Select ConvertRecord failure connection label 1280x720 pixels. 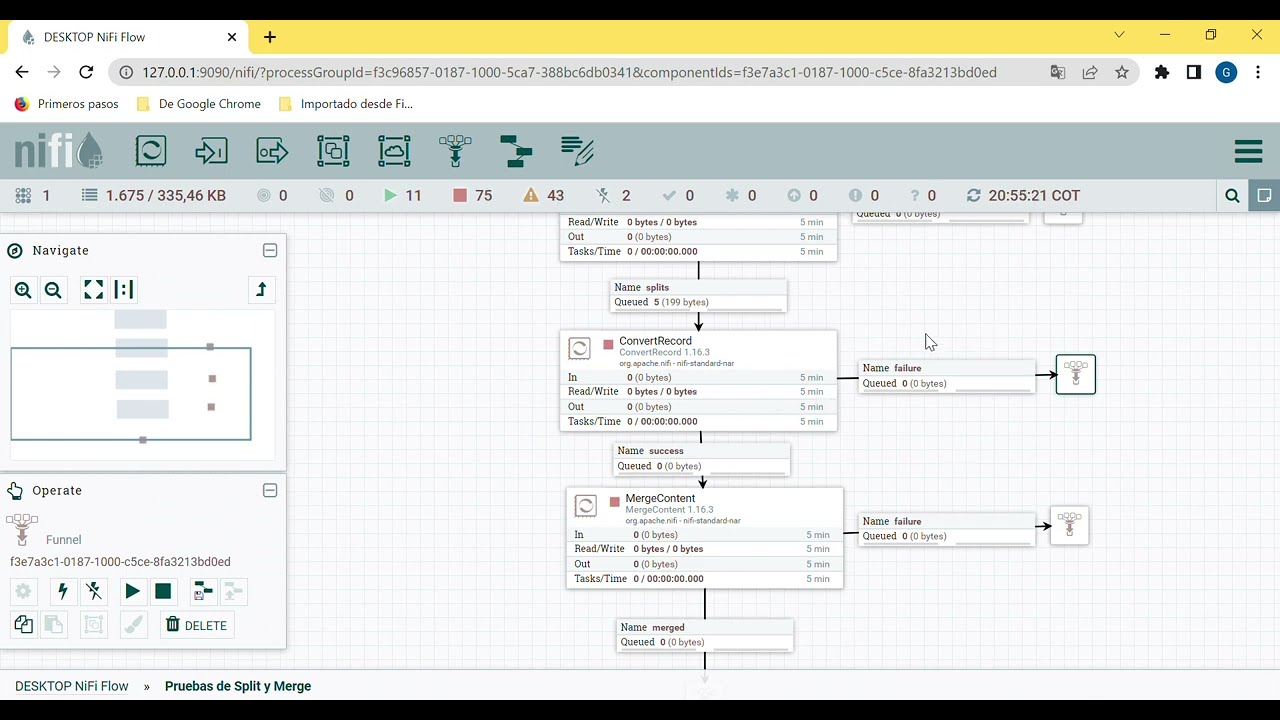(947, 376)
